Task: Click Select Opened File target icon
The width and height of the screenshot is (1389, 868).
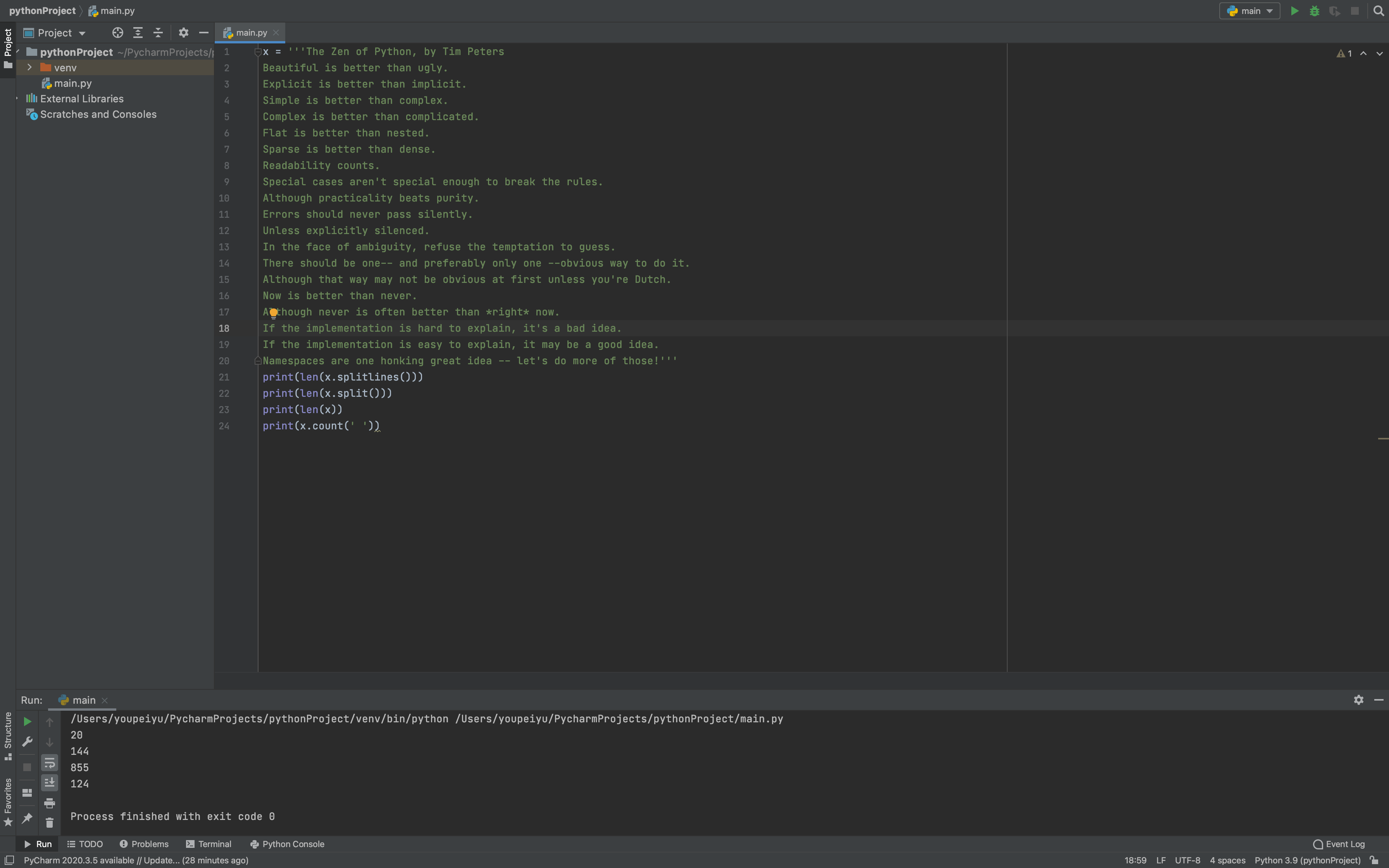Action: tap(118, 33)
